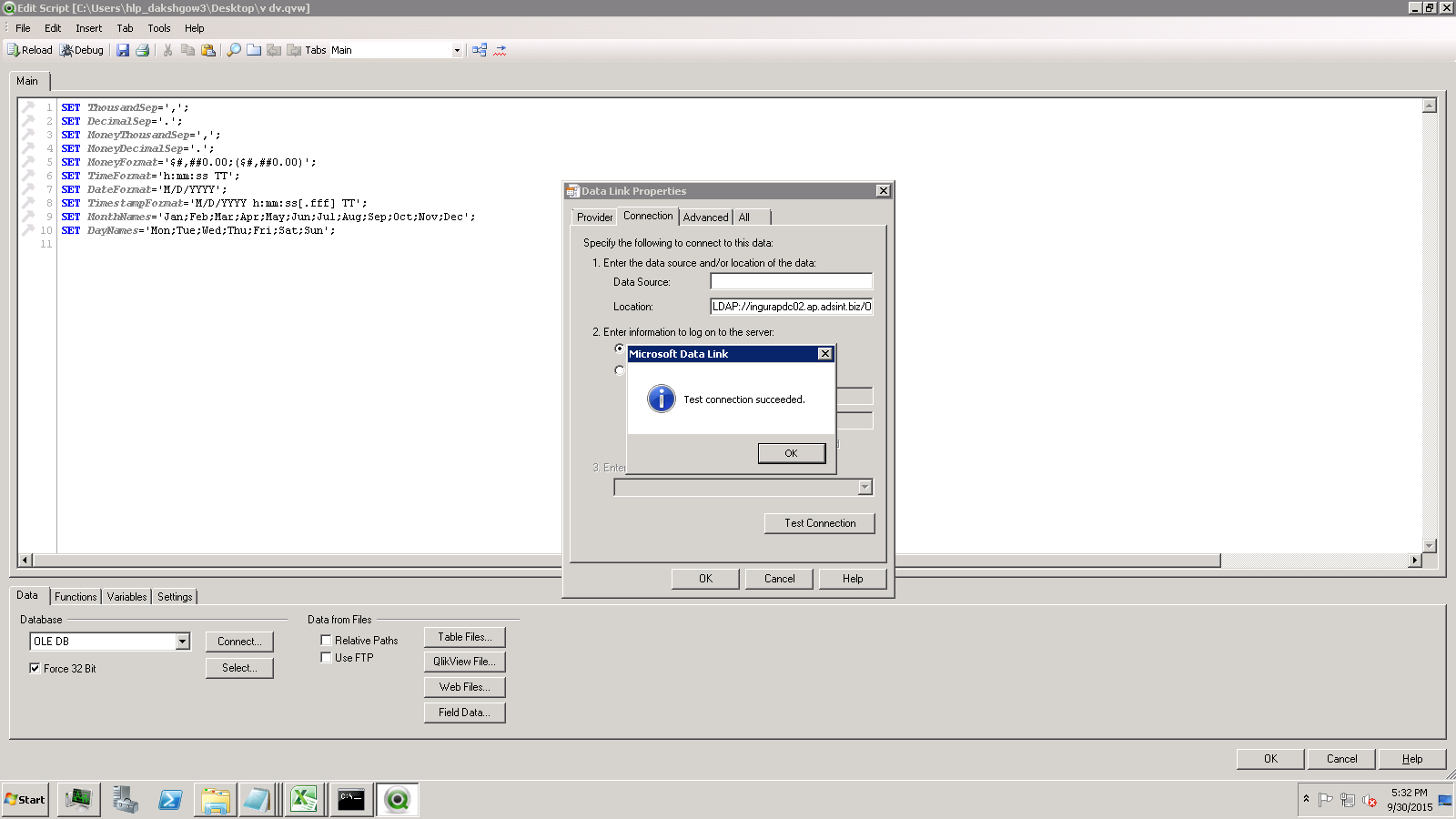Switch to Provider tab in Data Link Properties
This screenshot has height=819, width=1456.
point(595,217)
